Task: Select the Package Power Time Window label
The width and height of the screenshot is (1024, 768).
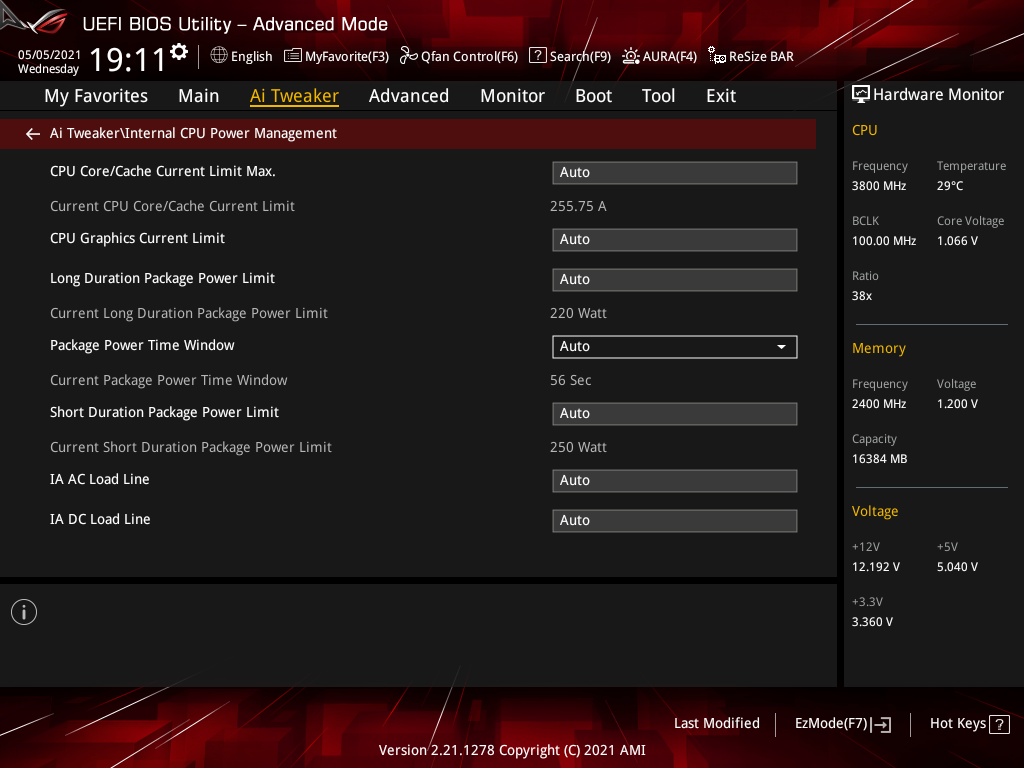Action: 142,345
